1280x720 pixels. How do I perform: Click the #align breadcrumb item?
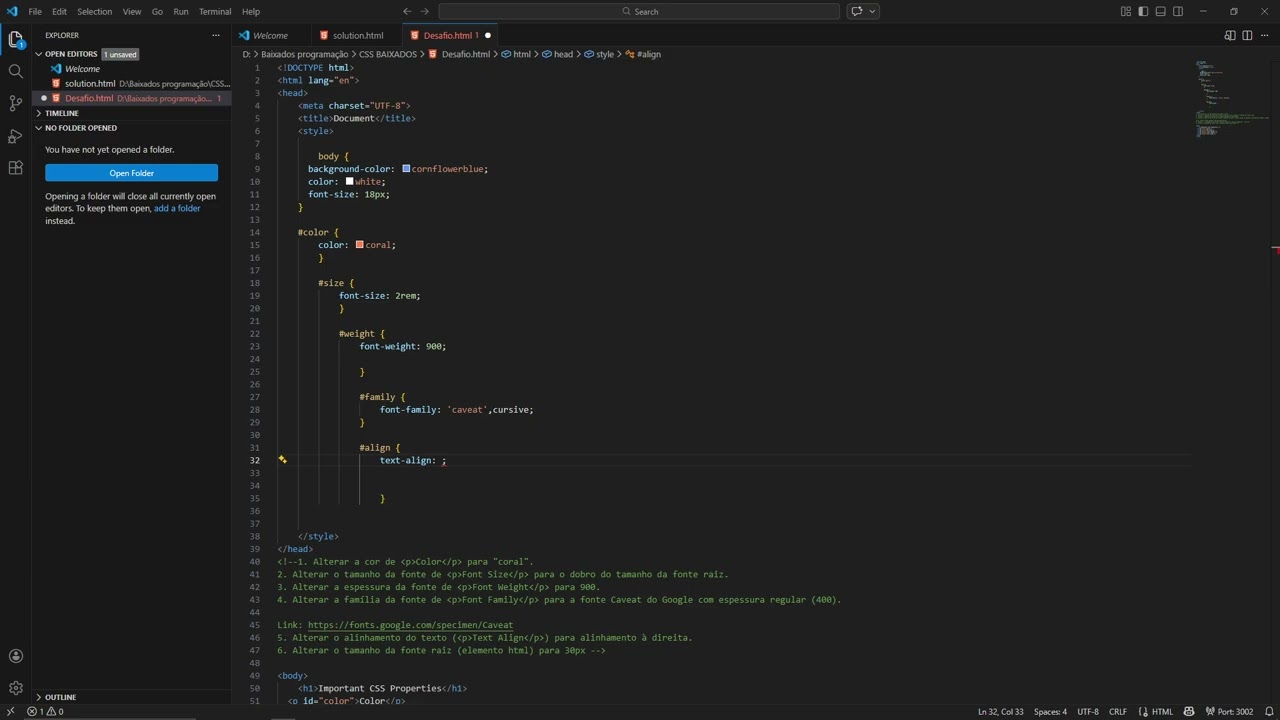643,54
